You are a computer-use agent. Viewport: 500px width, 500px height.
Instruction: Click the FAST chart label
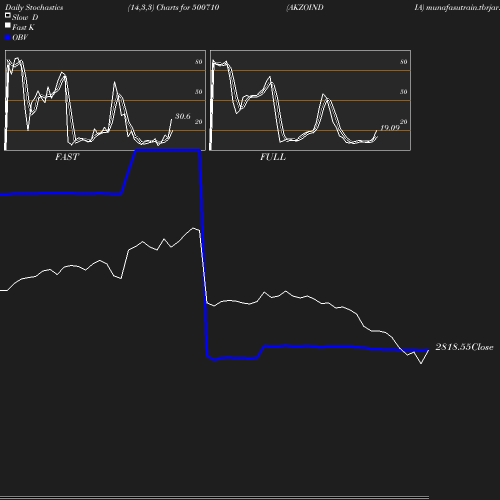pos(67,157)
